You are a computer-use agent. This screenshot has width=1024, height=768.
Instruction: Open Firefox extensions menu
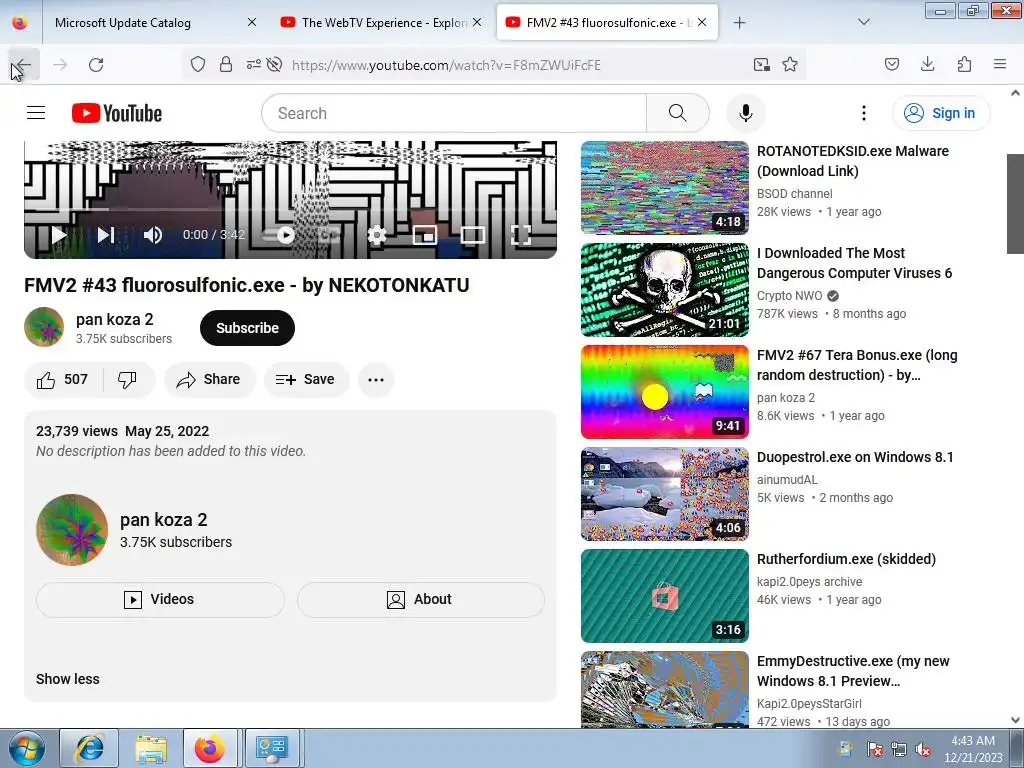coord(964,64)
